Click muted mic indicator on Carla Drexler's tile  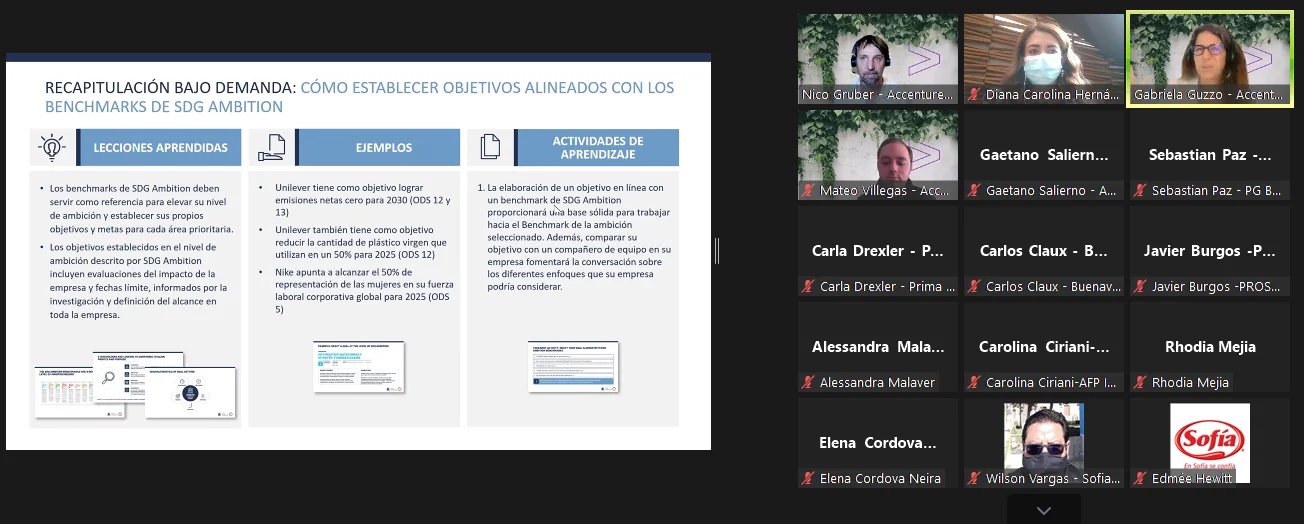pyautogui.click(x=808, y=287)
